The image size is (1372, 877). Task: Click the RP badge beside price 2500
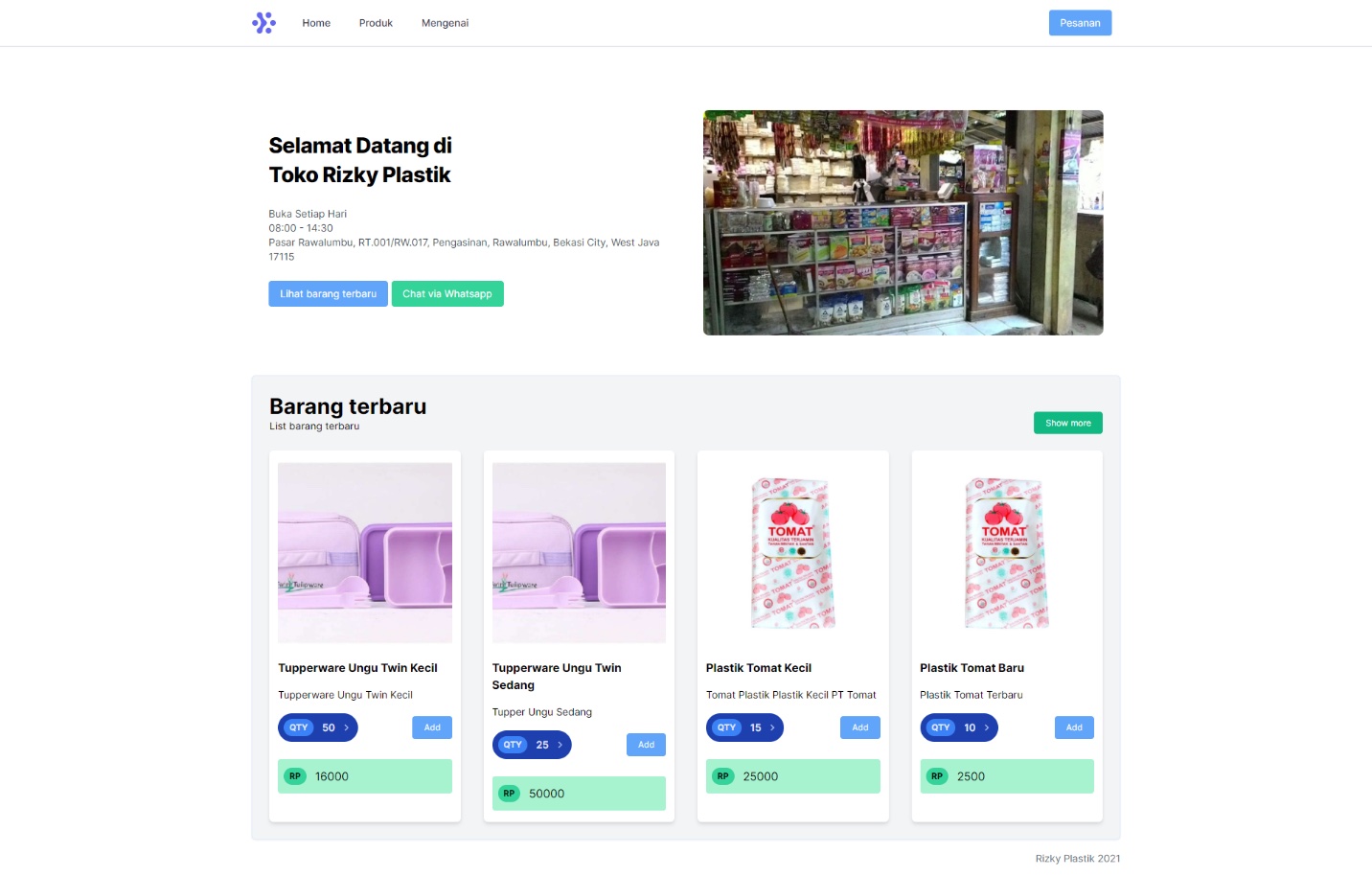click(937, 776)
